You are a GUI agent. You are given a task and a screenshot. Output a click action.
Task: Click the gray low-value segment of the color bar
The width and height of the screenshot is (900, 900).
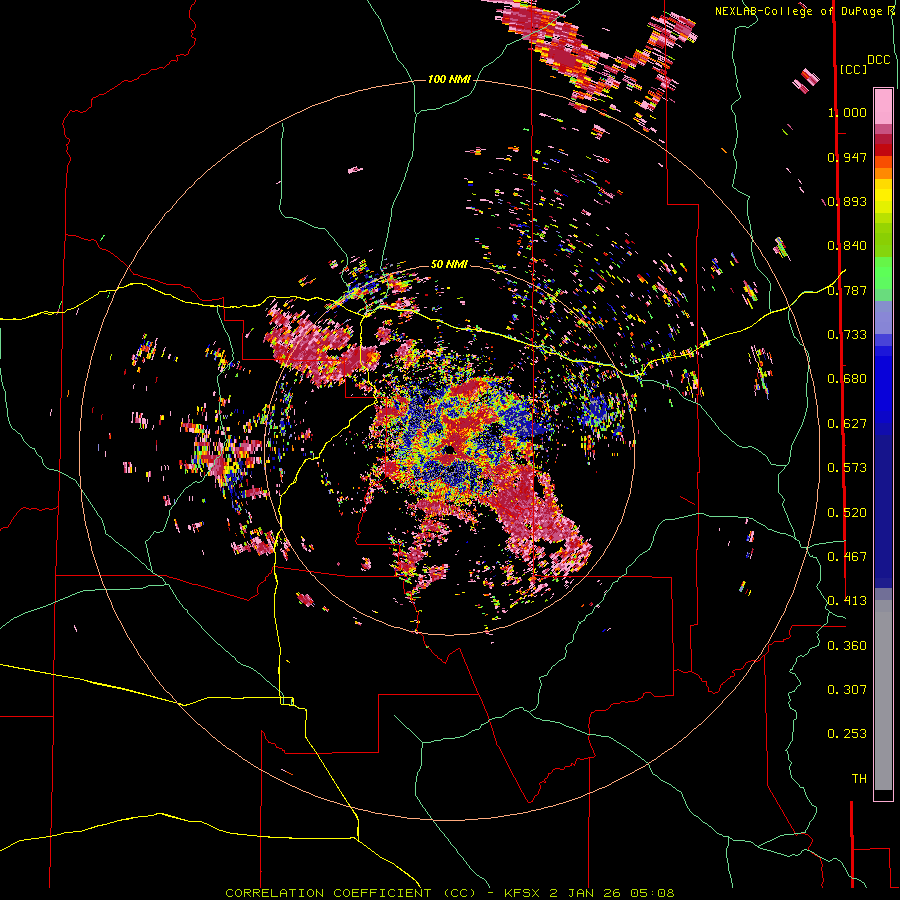point(883,695)
